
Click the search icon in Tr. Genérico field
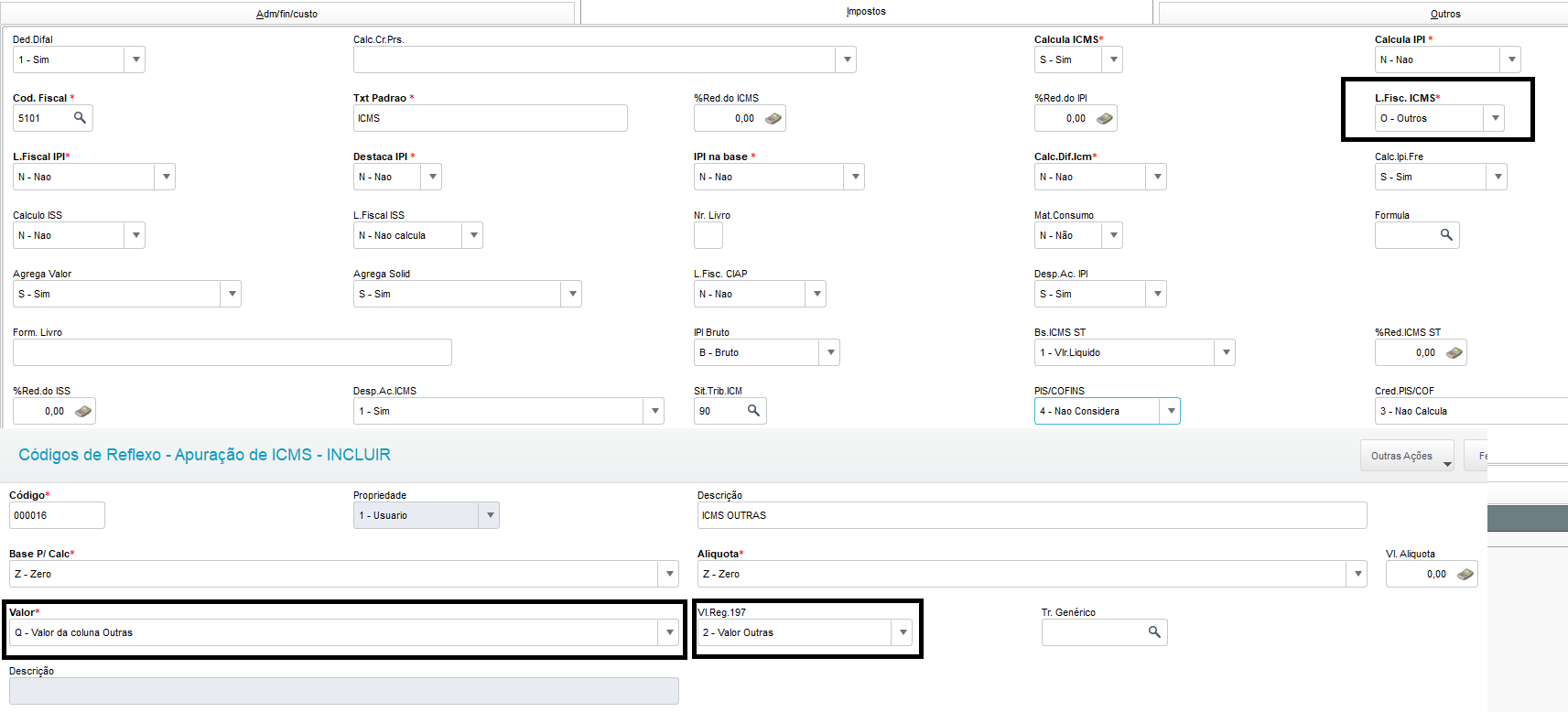pyautogui.click(x=1154, y=632)
